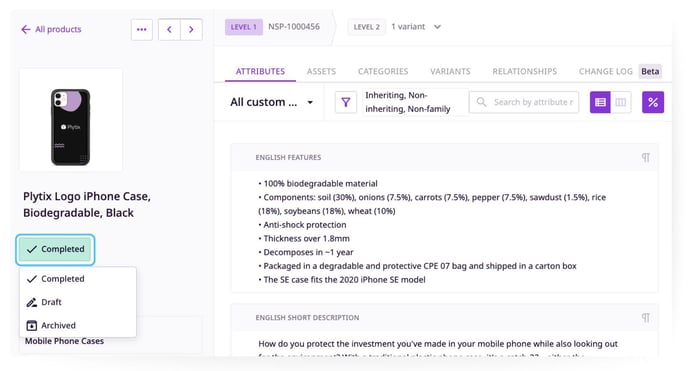Open the Change Log tab
This screenshot has width=688, height=371.
[606, 71]
